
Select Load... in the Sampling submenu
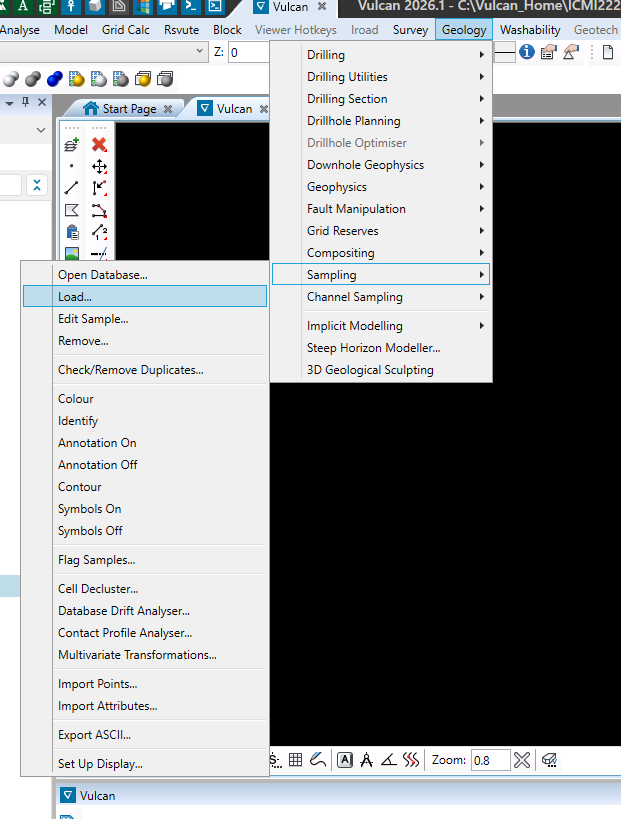click(x=145, y=296)
